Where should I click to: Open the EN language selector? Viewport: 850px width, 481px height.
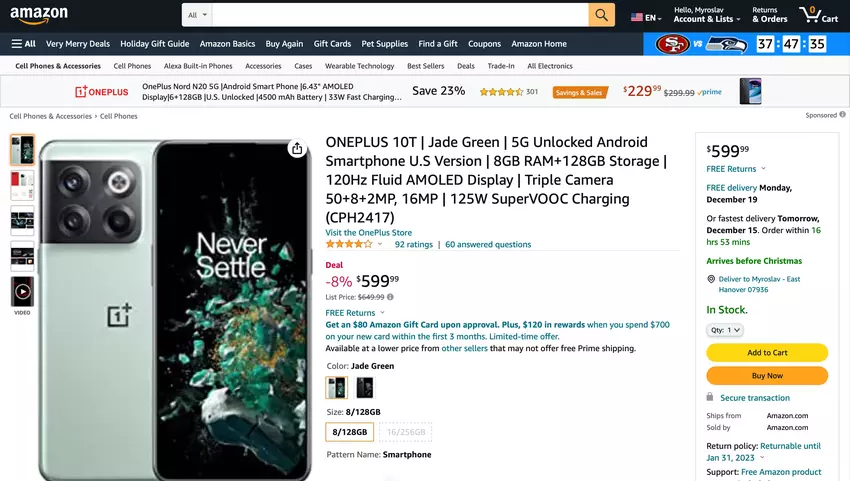tap(645, 18)
